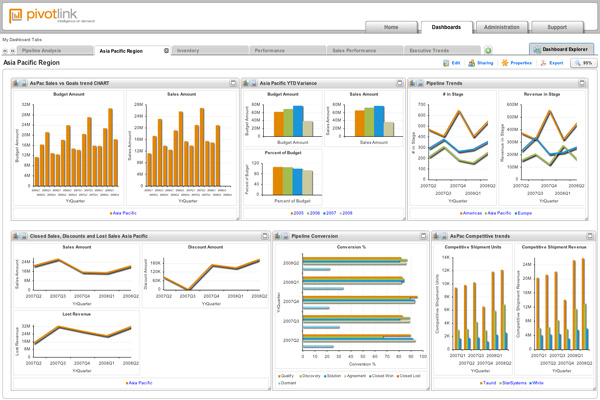Switch to the Sales Performance dashboard tab
Image resolution: width=600 pixels, height=400 pixels.
pos(356,49)
